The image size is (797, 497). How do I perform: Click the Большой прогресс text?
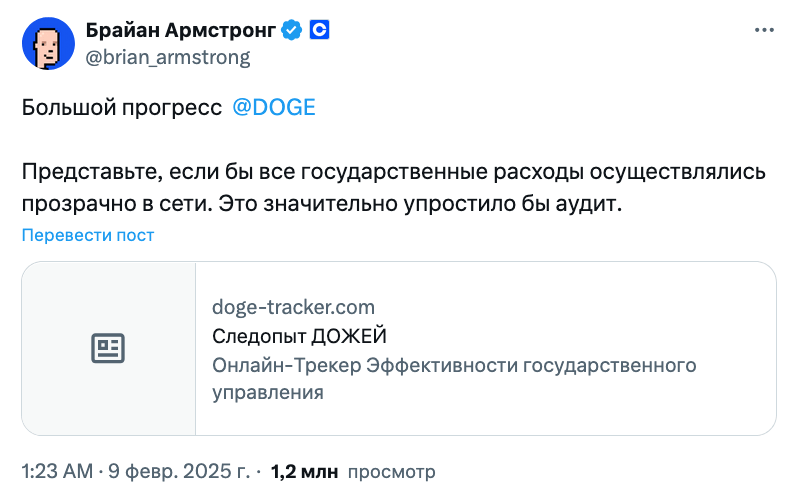click(121, 108)
